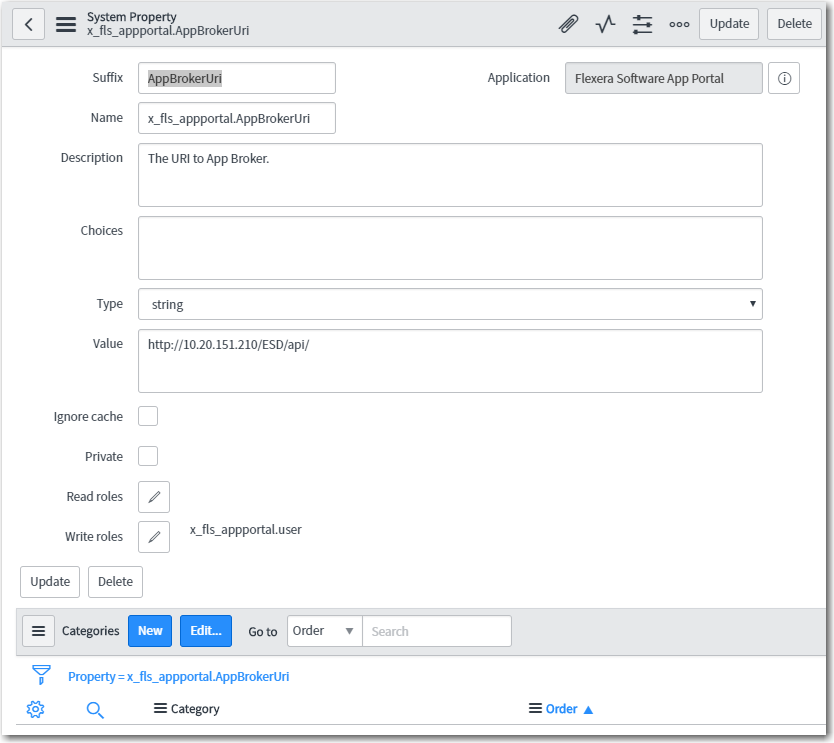The image size is (834, 743).
Task: Open more options ellipsis icon
Action: click(679, 24)
